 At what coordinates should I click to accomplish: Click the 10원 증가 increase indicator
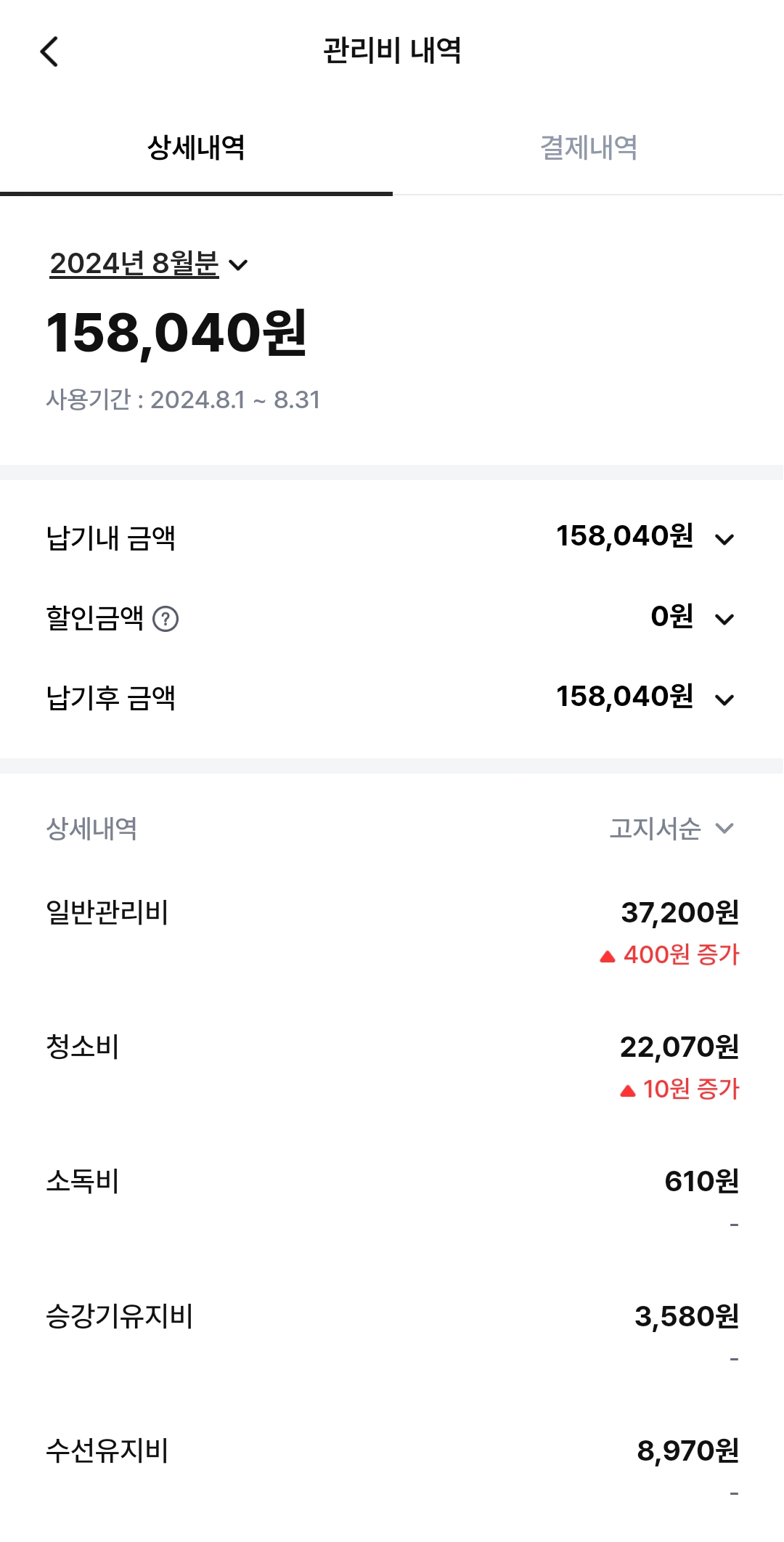679,1089
